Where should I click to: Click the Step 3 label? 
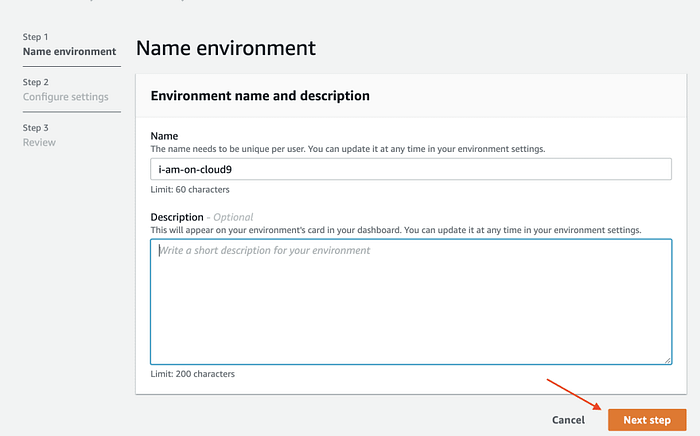click(x=36, y=128)
